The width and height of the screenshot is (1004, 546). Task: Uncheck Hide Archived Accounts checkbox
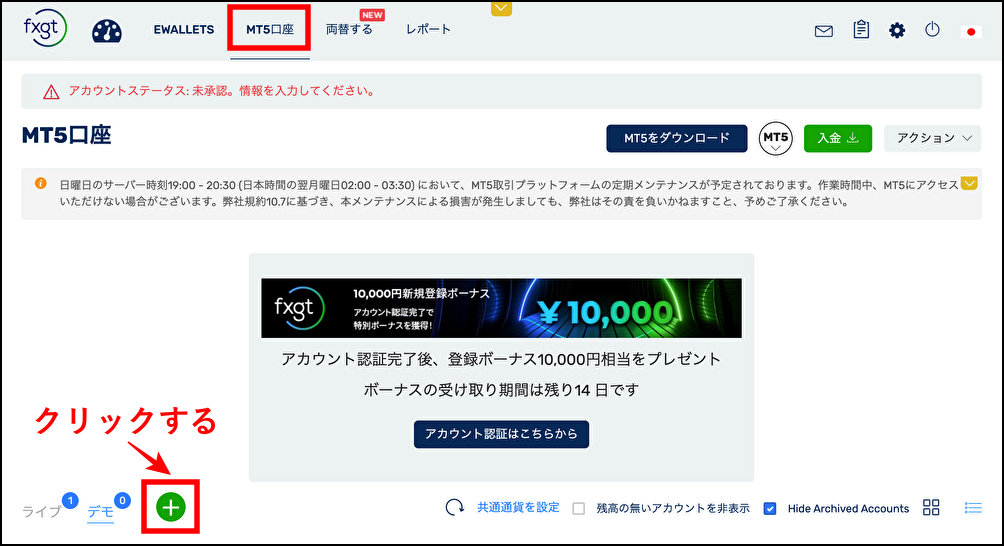[770, 508]
